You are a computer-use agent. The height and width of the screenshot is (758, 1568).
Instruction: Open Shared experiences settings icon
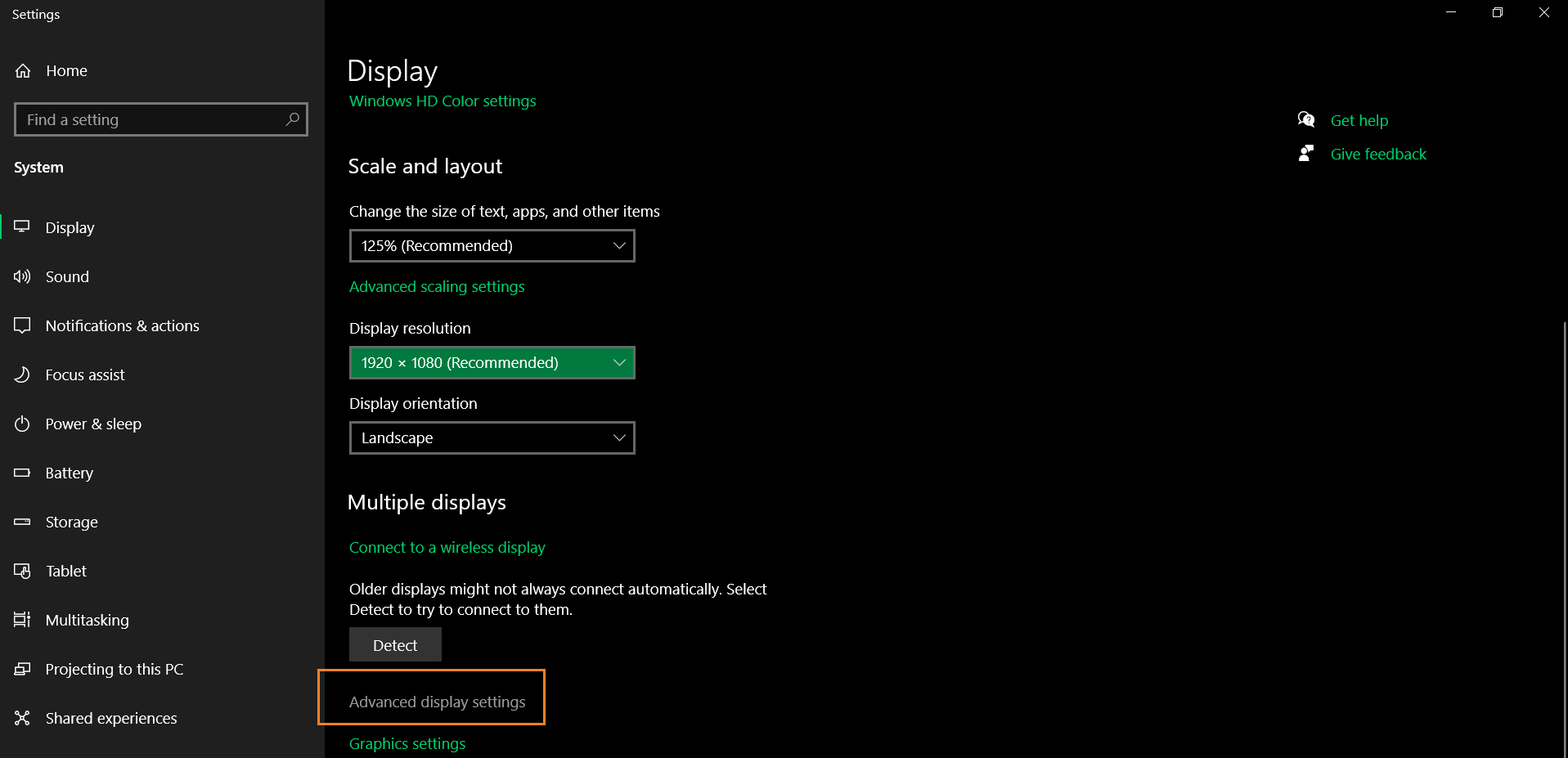[21, 718]
